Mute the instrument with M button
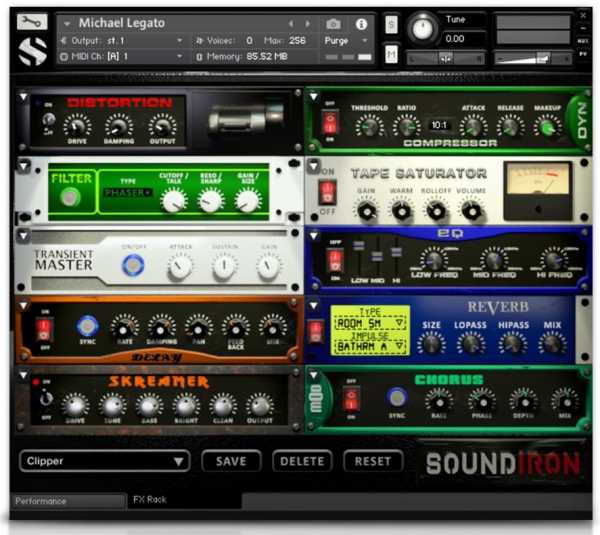This screenshot has height=535, width=600. [x=391, y=54]
